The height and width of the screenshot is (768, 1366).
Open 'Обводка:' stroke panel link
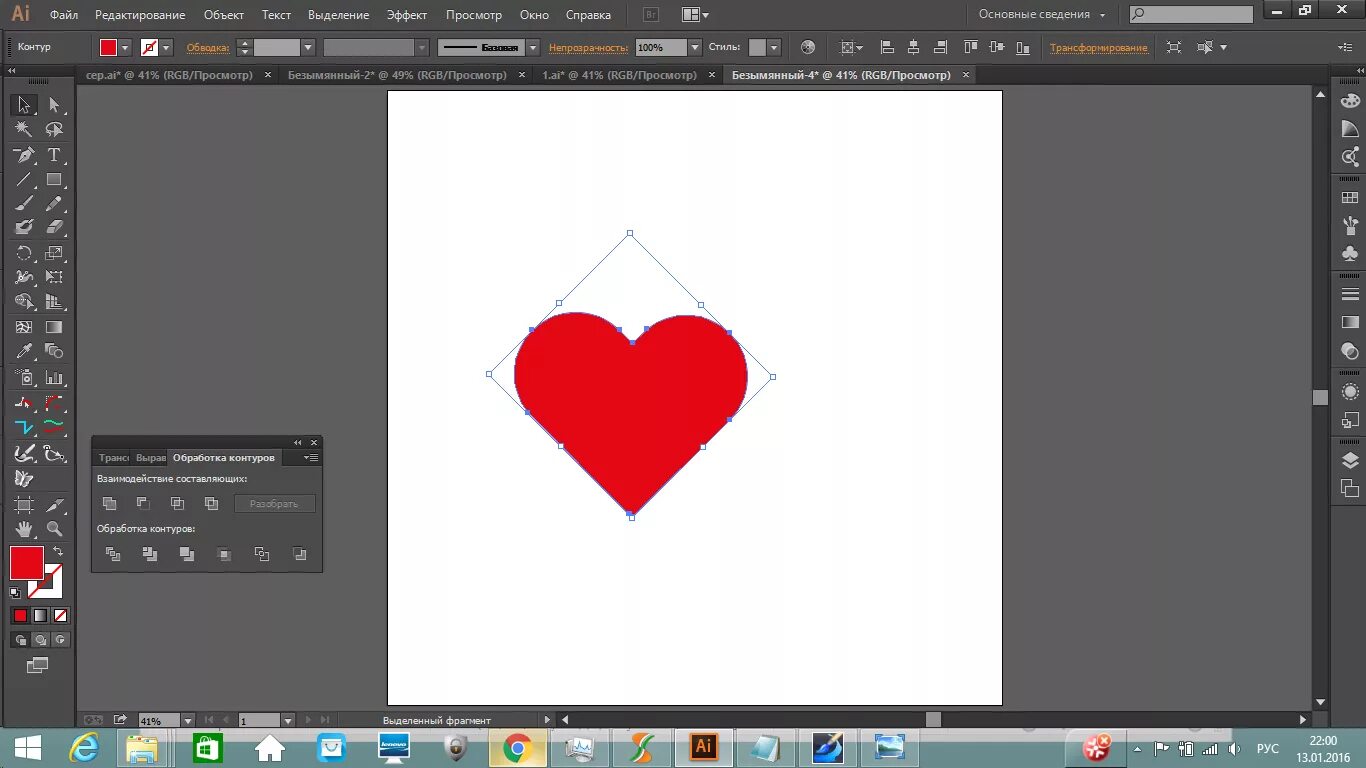[x=208, y=47]
